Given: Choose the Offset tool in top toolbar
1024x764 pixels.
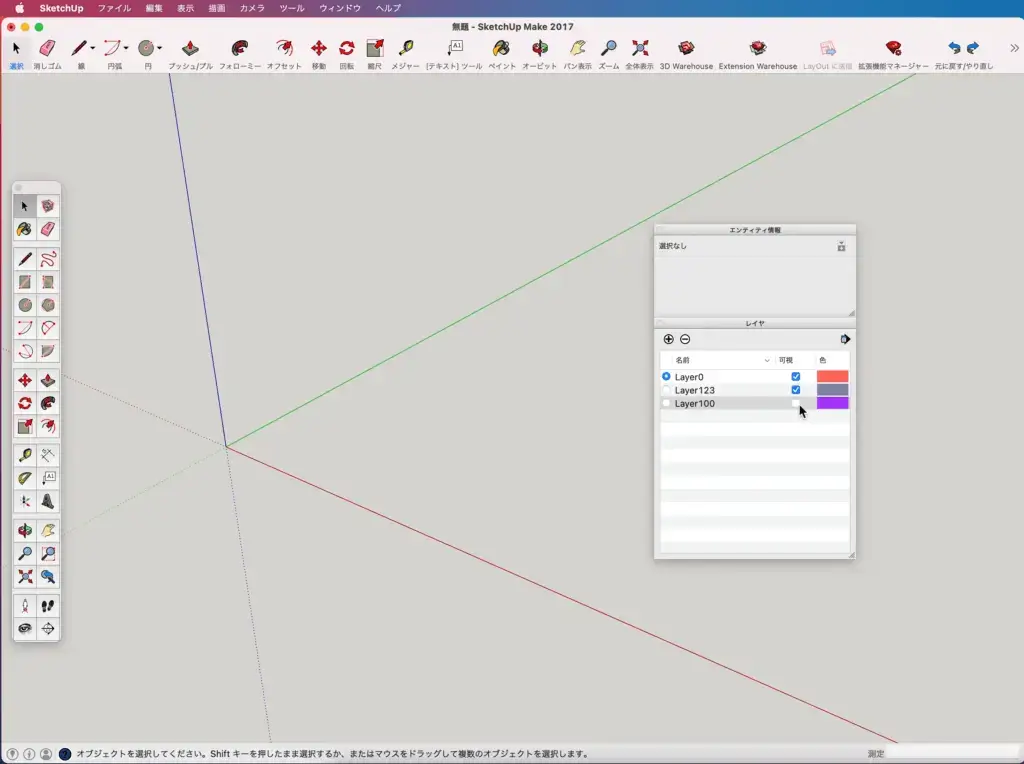Looking at the screenshot, I should tap(284, 48).
